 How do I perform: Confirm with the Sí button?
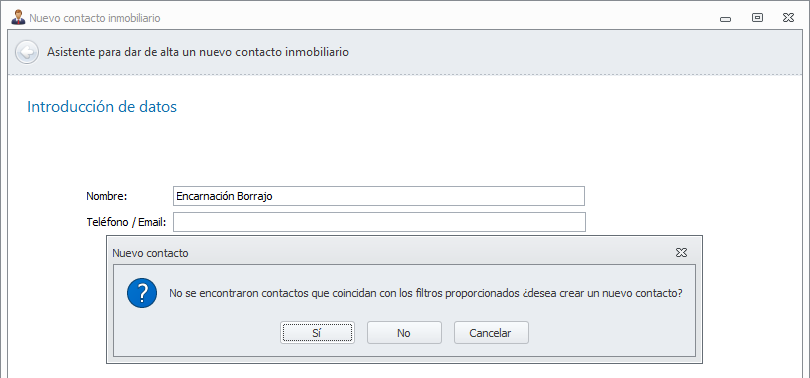coord(317,333)
